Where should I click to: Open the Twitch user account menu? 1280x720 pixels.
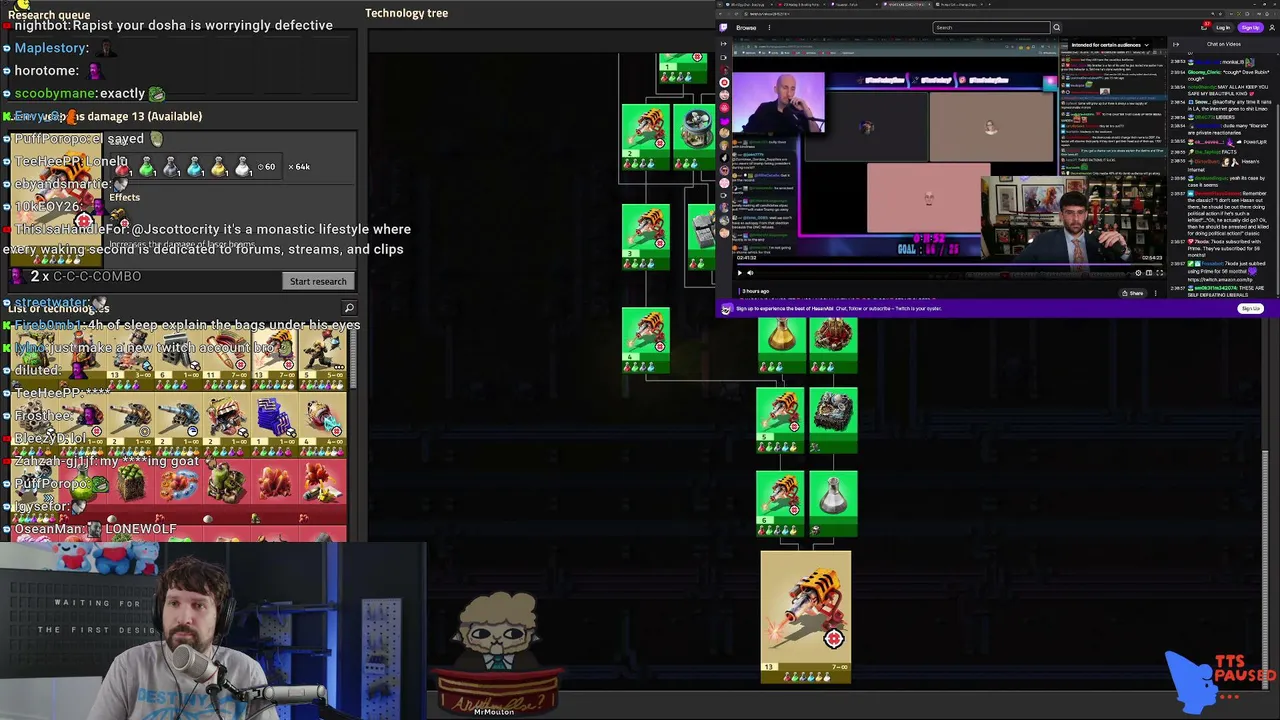coord(1271,27)
